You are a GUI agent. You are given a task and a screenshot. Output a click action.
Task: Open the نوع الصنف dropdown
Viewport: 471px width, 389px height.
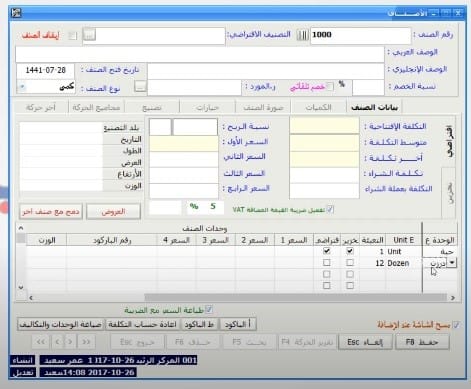pos(22,87)
